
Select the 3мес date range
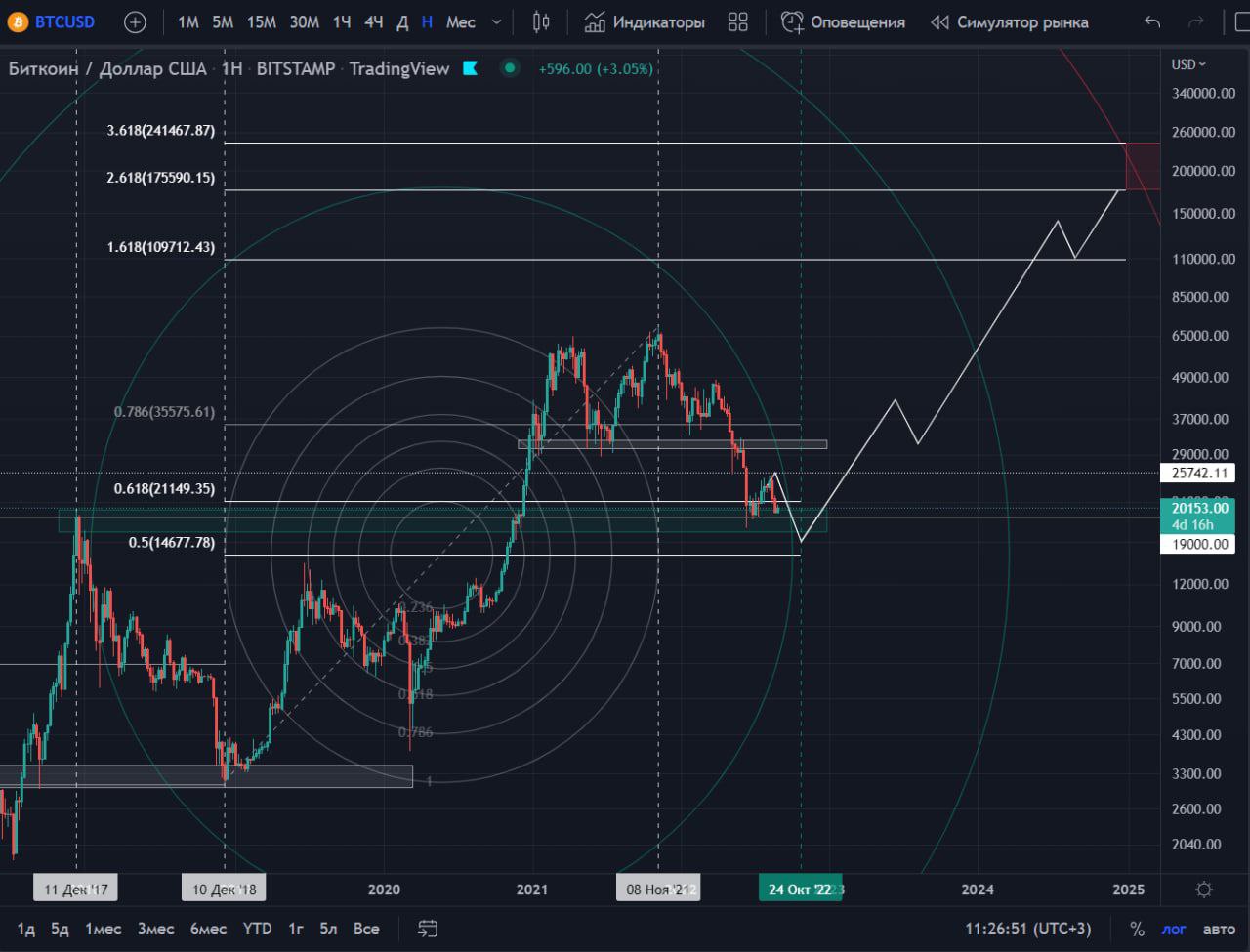pos(155,929)
